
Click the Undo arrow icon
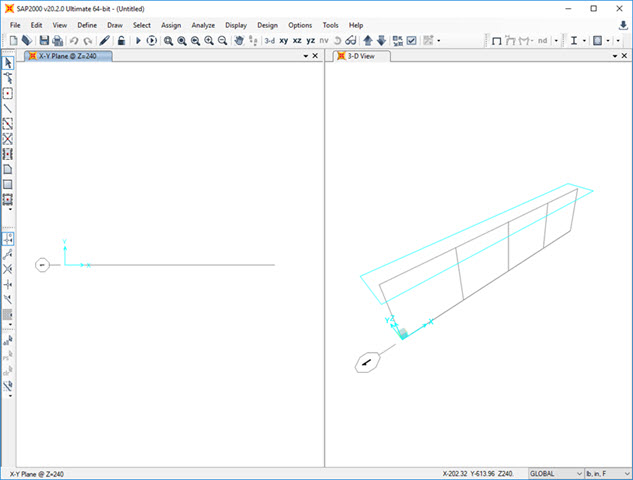[74, 41]
